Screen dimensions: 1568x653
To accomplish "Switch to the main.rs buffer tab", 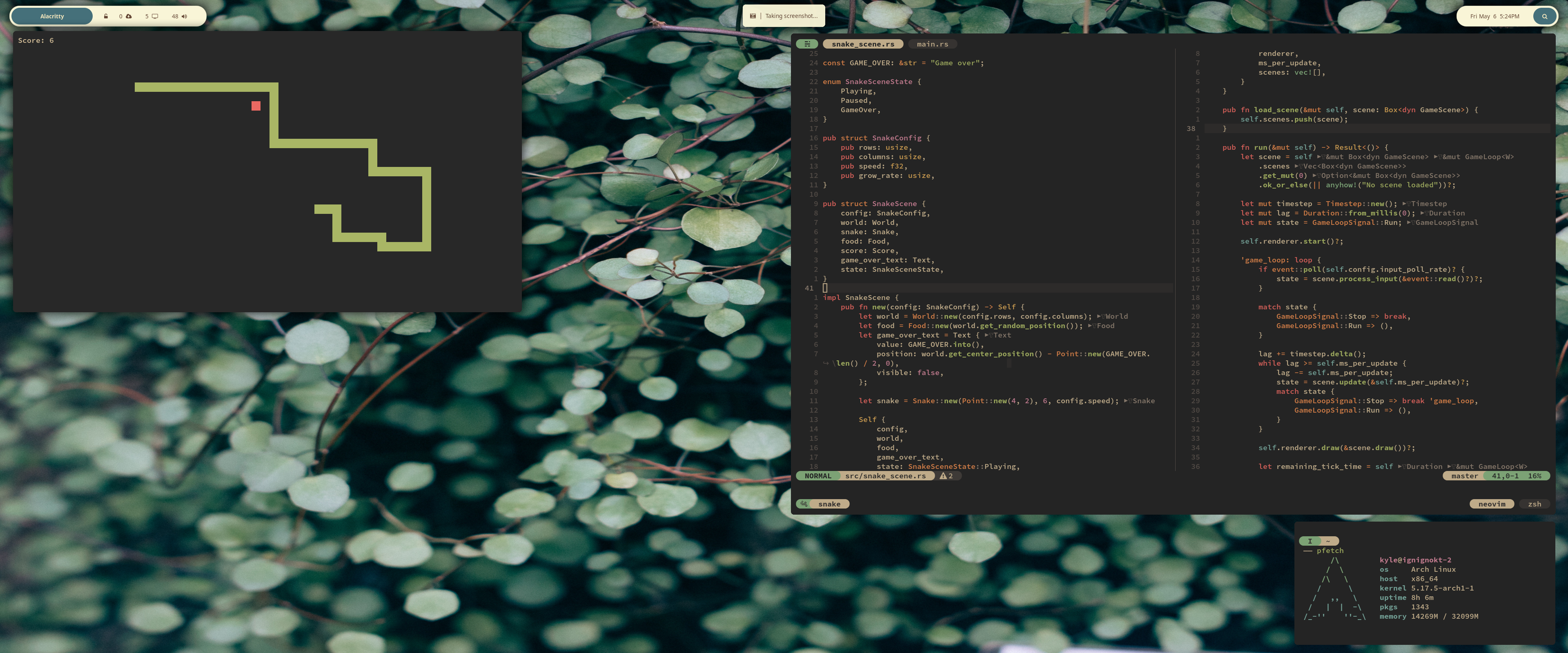I will [x=932, y=44].
